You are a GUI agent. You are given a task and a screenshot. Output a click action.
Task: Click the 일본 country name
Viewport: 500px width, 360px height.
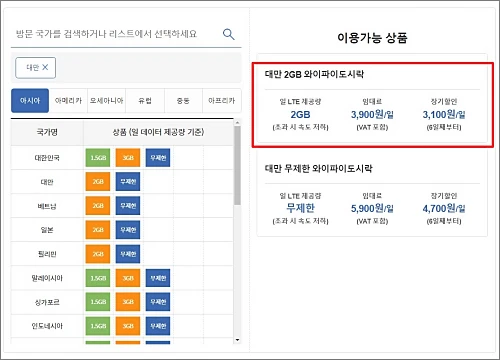pyautogui.click(x=47, y=230)
